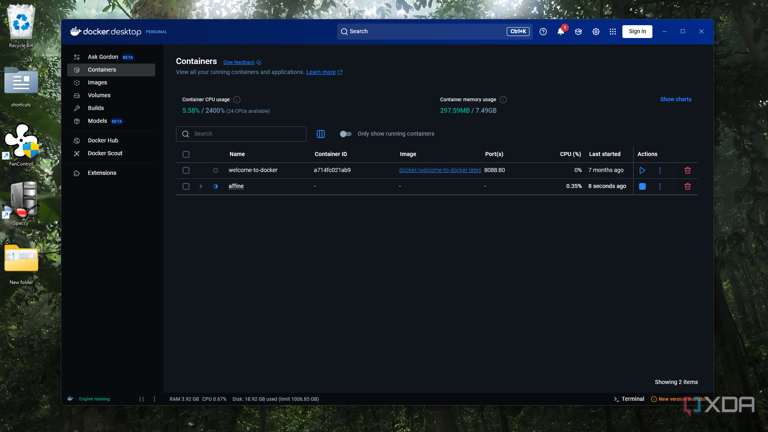This screenshot has width=768, height=432.
Task: Click Show charts
Action: [675, 99]
